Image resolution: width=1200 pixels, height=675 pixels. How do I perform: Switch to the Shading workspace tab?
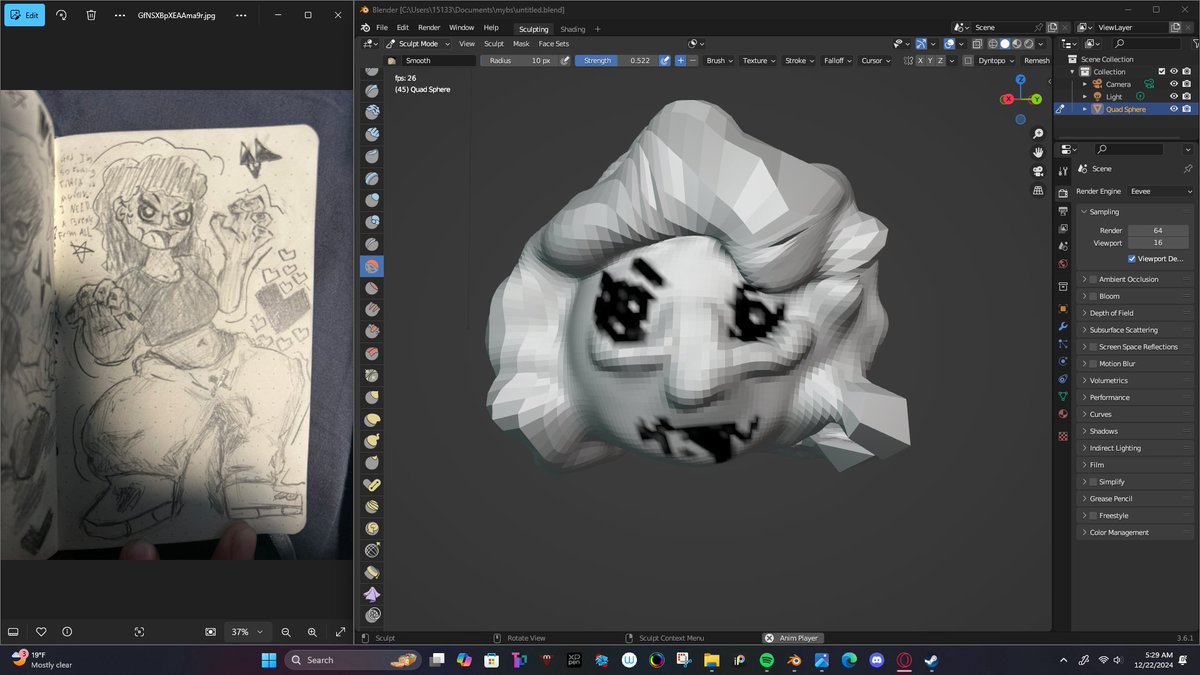coord(572,28)
